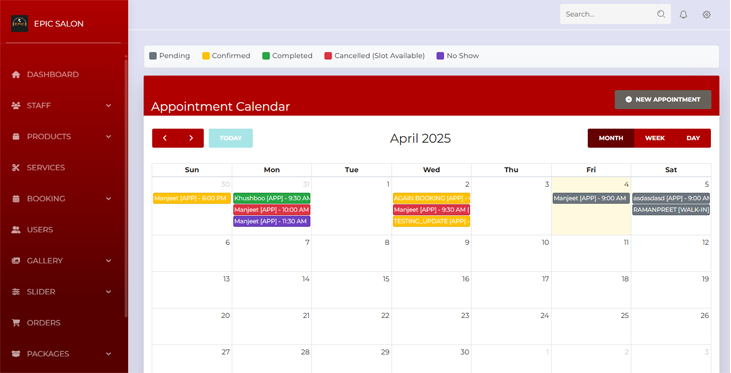Click the search magnifier icon
The height and width of the screenshot is (373, 731).
coord(661,14)
